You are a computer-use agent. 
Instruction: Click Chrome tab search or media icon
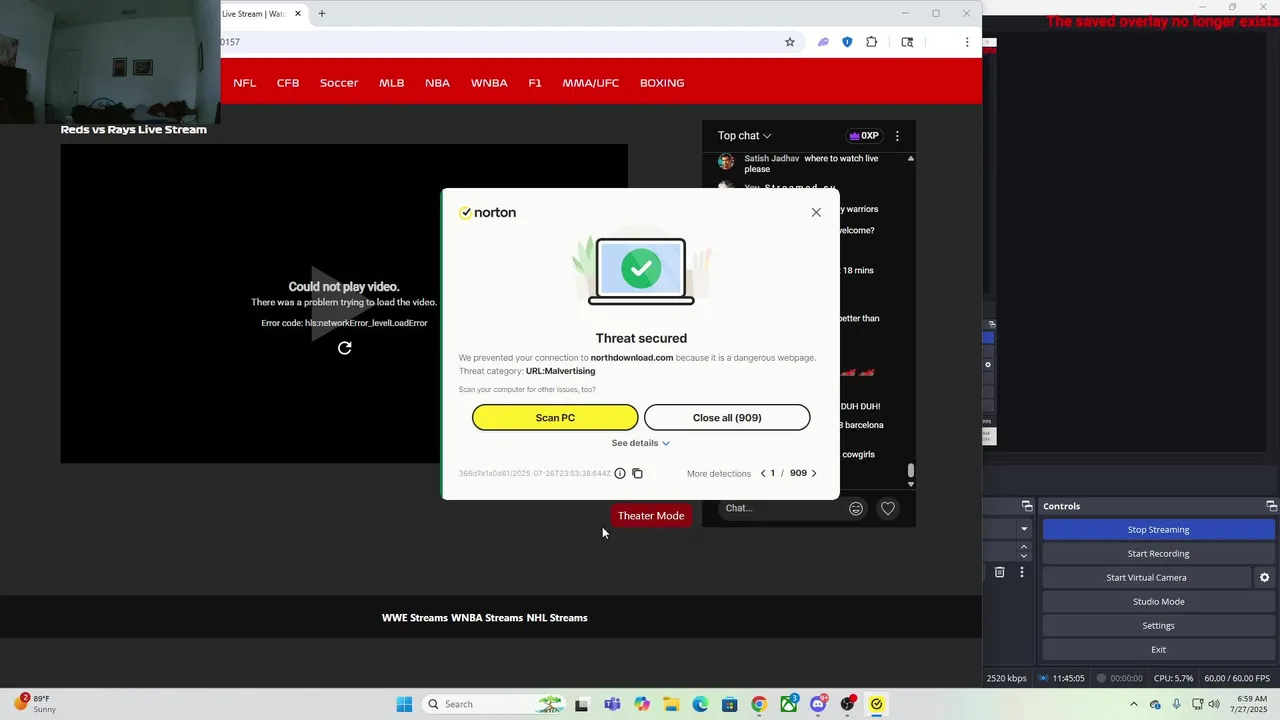[907, 42]
